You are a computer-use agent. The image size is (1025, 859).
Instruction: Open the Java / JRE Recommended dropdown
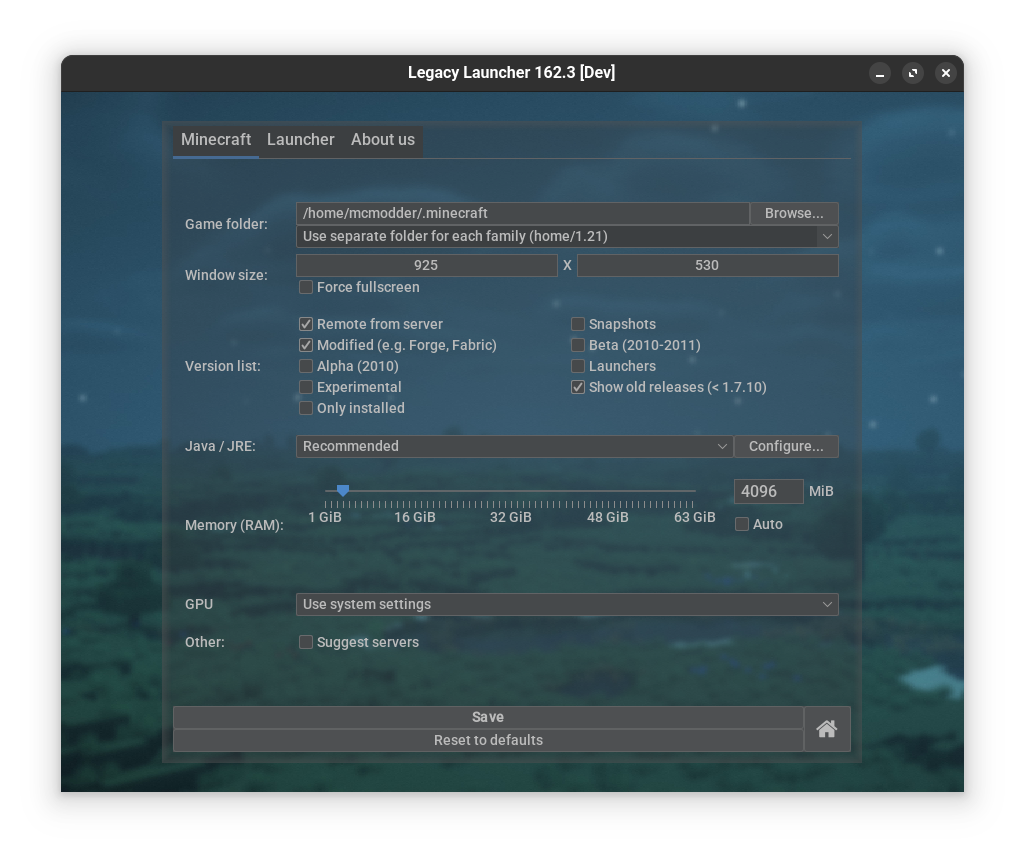tap(514, 446)
